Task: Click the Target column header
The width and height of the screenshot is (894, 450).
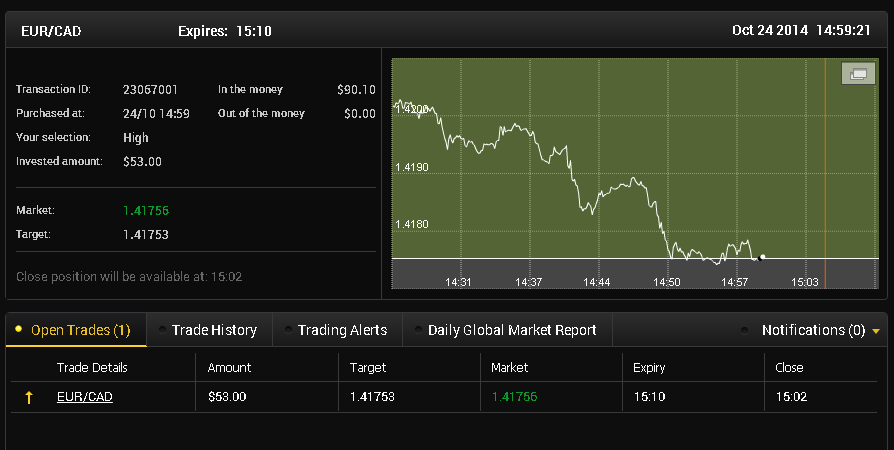Action: (368, 368)
